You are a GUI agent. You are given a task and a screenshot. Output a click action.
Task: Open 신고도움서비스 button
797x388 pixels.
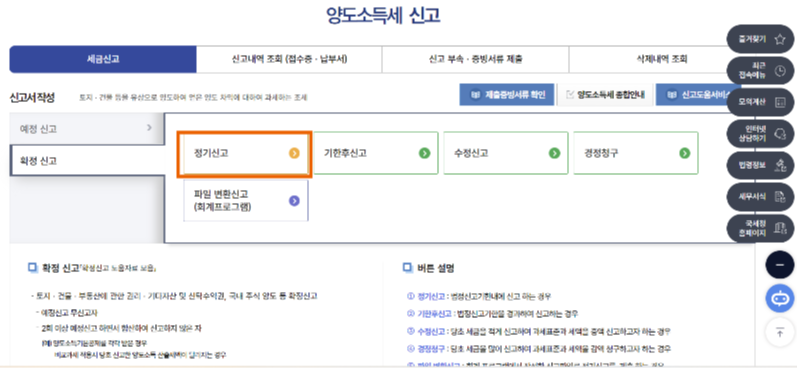click(699, 95)
